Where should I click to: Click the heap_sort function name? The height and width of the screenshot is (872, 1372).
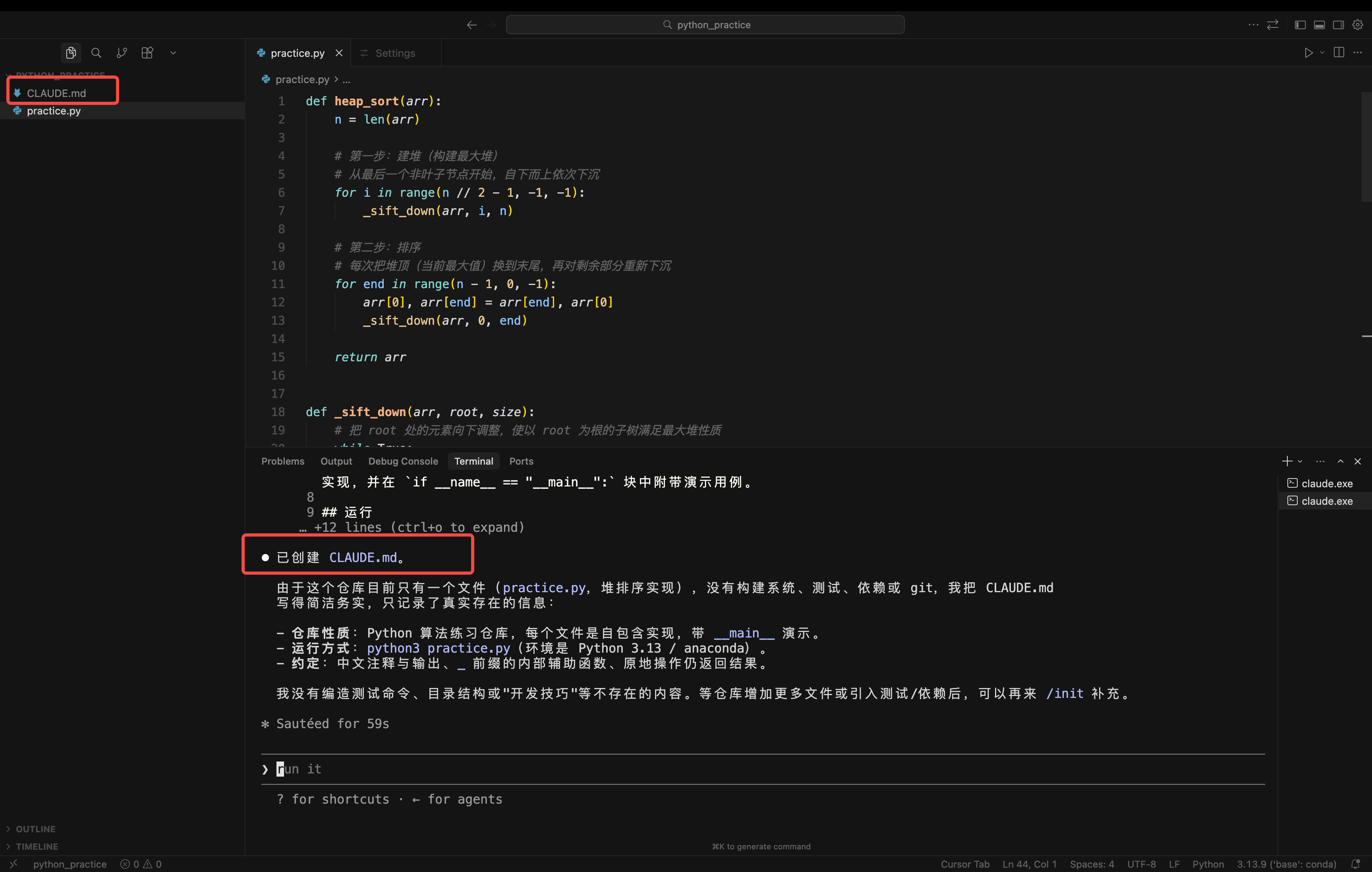click(x=366, y=101)
